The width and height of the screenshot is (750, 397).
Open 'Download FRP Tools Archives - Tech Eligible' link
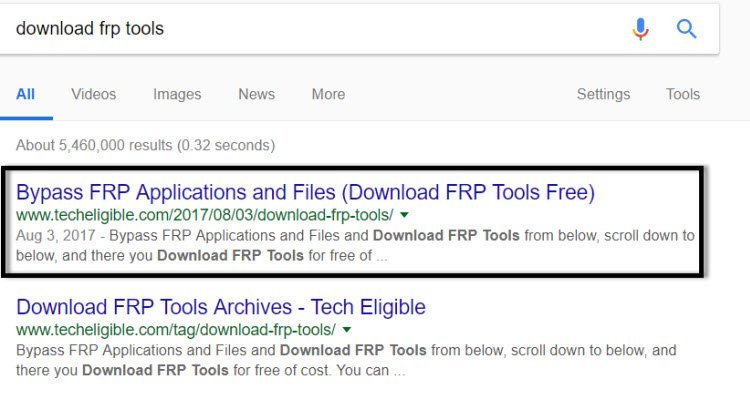tap(221, 307)
